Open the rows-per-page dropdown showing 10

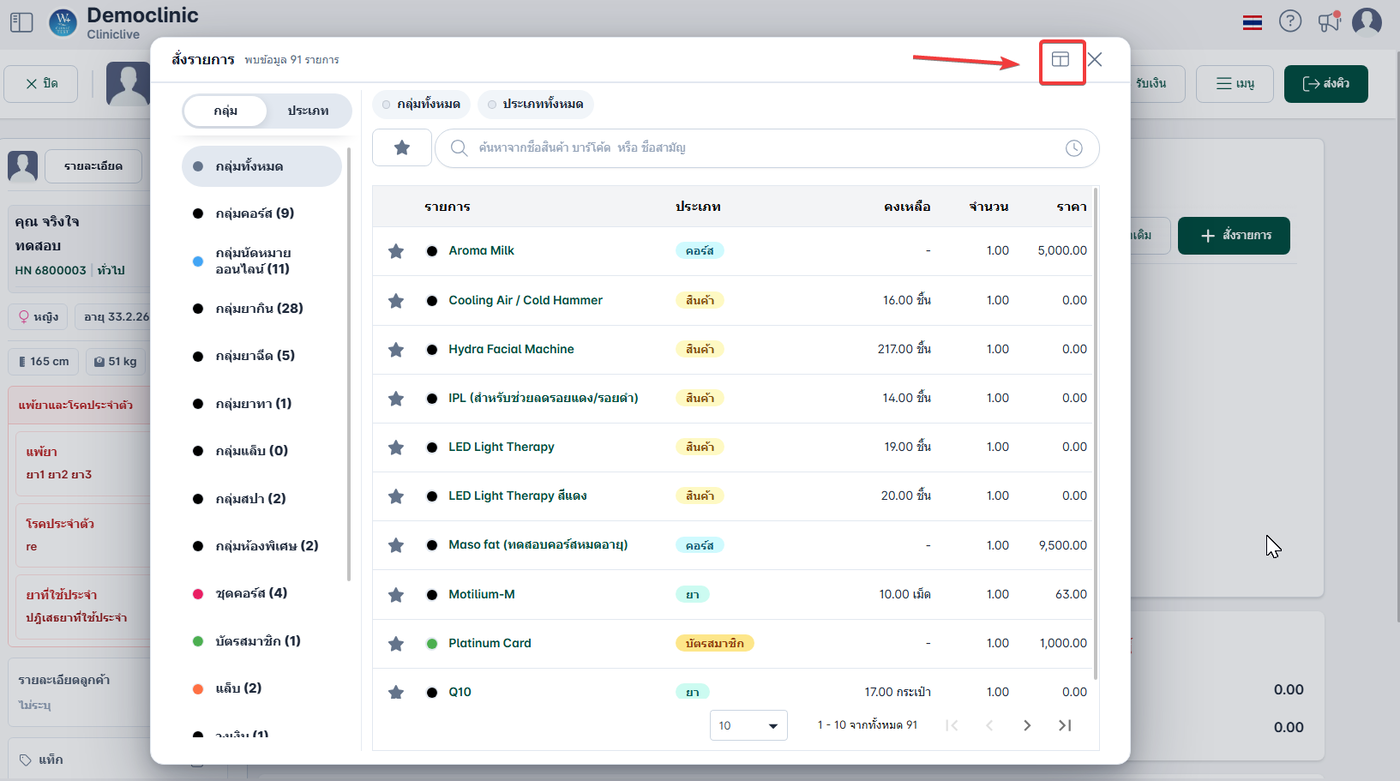(x=749, y=725)
